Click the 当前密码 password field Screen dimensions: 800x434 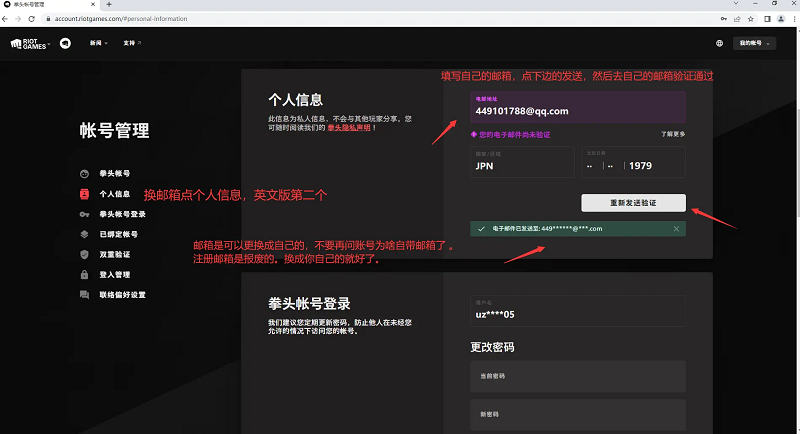coord(578,376)
